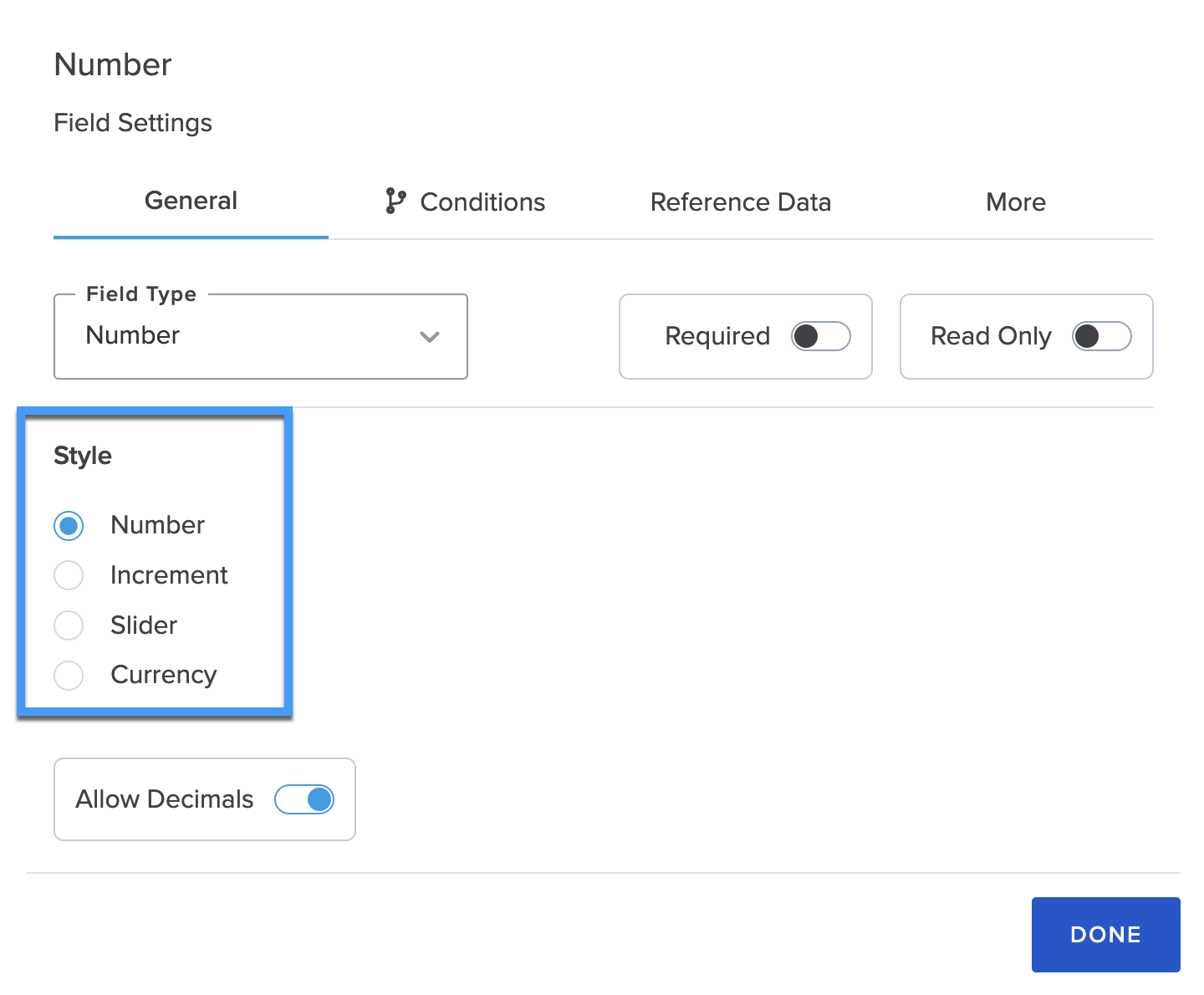The height and width of the screenshot is (995, 1204).
Task: Click the Number dialog title
Action: pyautogui.click(x=113, y=64)
